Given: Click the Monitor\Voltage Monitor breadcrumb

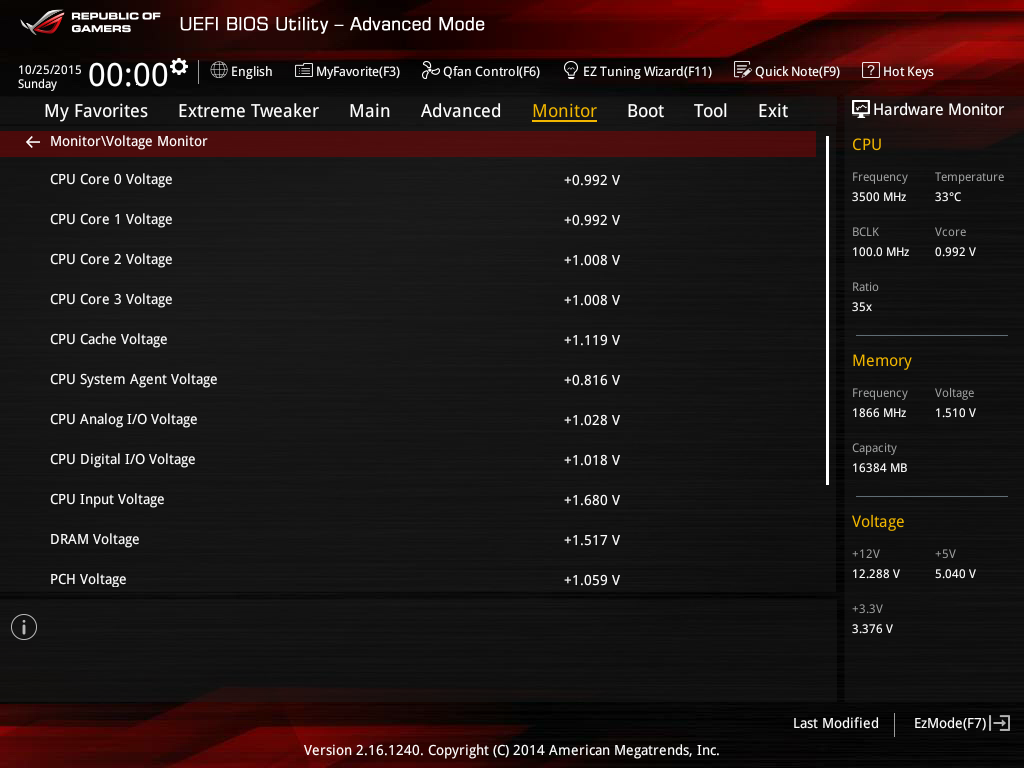Looking at the screenshot, I should pos(129,141).
